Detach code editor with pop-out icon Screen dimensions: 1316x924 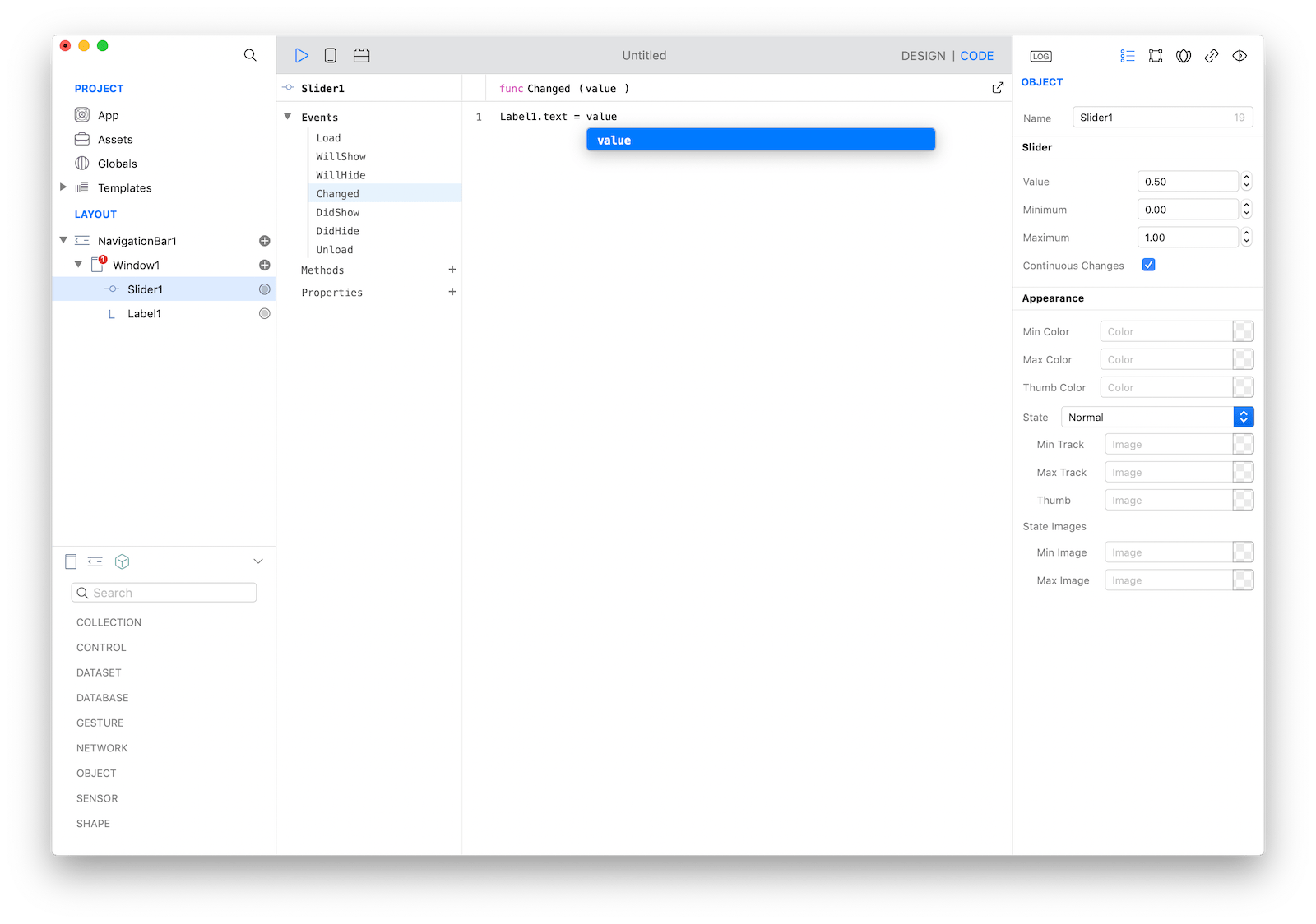[998, 88]
